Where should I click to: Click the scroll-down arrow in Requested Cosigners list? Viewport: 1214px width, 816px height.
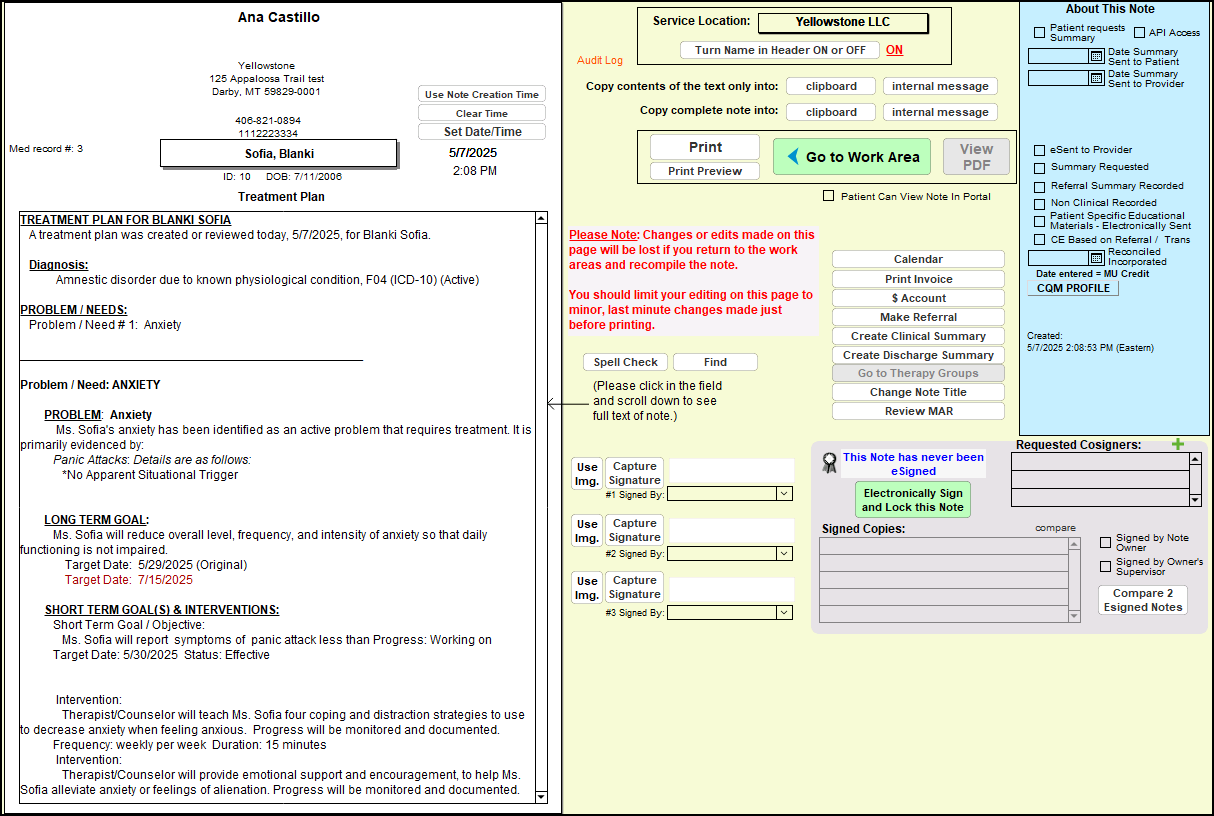pos(1195,499)
